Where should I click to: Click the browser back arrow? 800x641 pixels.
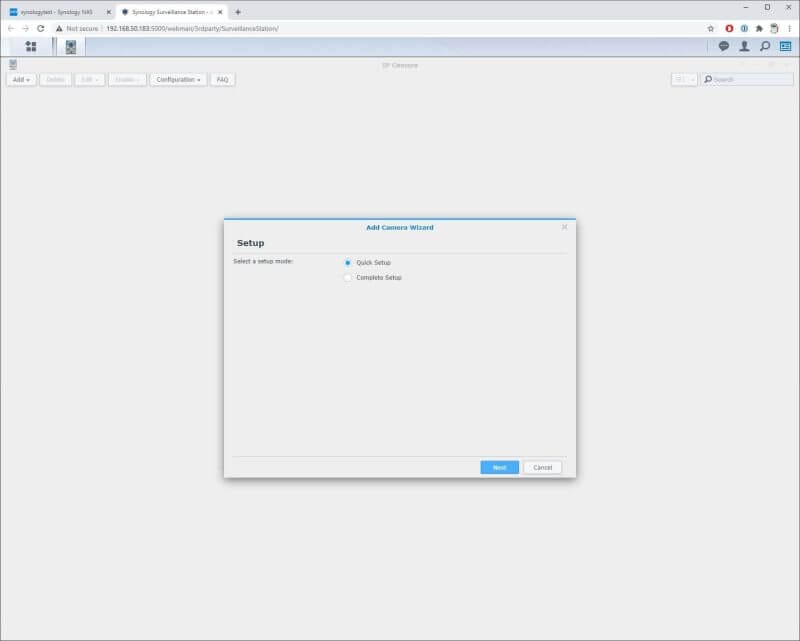10,30
